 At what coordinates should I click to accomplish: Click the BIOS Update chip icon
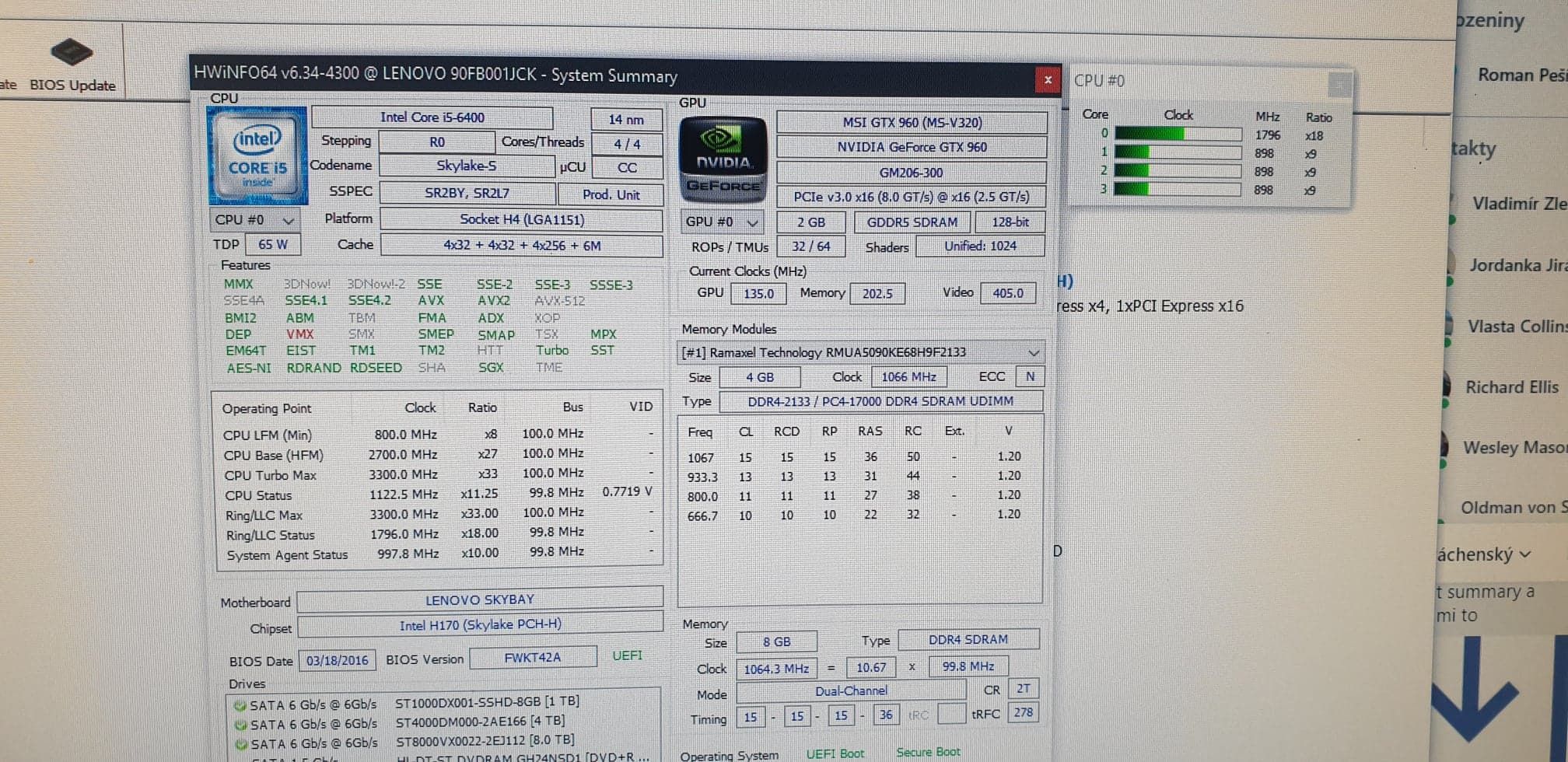coord(72,52)
